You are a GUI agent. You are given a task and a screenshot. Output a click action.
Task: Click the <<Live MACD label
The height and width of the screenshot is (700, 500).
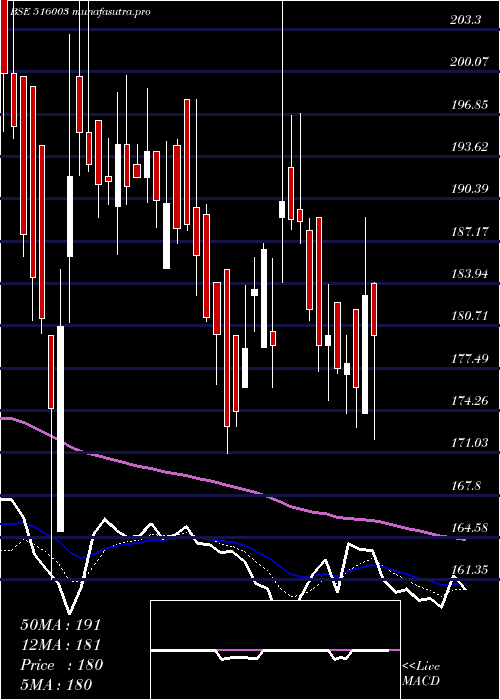[421, 674]
